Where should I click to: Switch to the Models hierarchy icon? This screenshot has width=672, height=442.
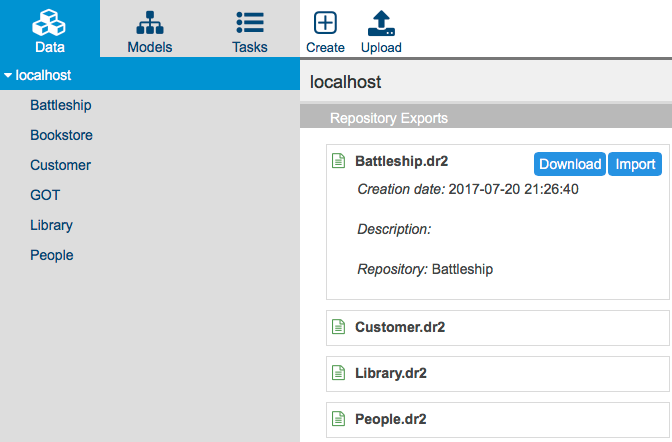pos(150,23)
